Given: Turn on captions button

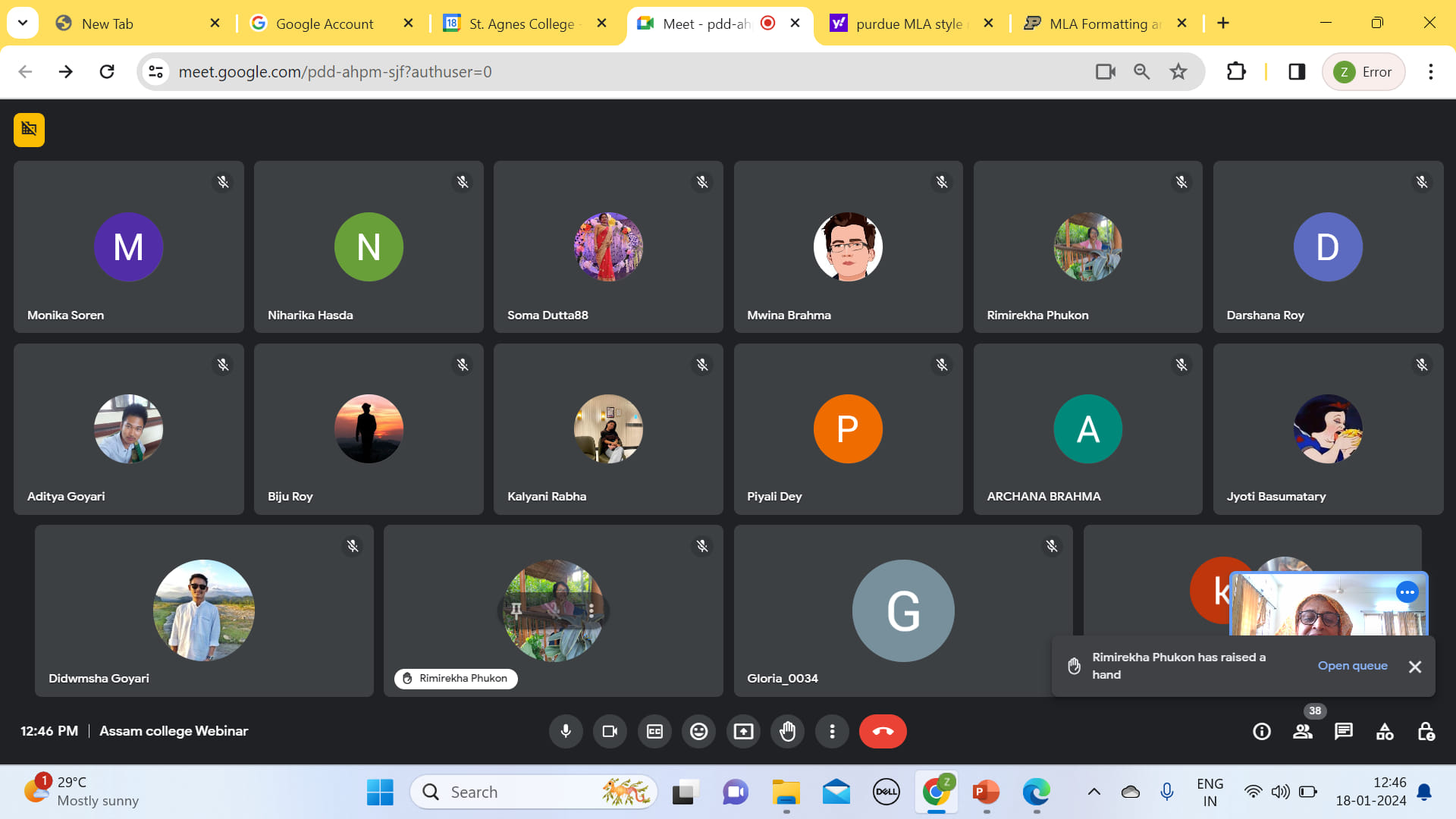Looking at the screenshot, I should click(x=654, y=731).
